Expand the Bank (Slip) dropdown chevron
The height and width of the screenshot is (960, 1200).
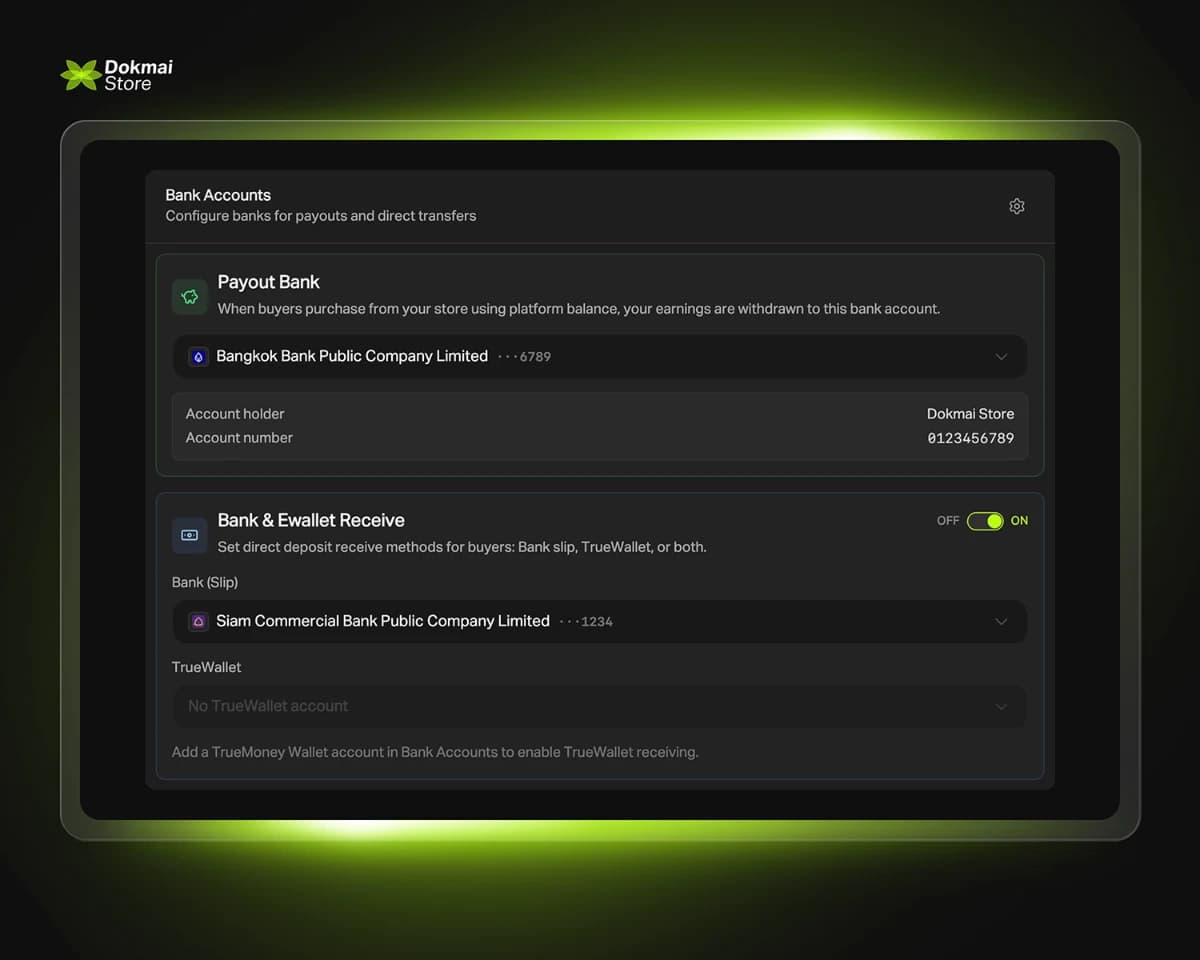click(1001, 622)
